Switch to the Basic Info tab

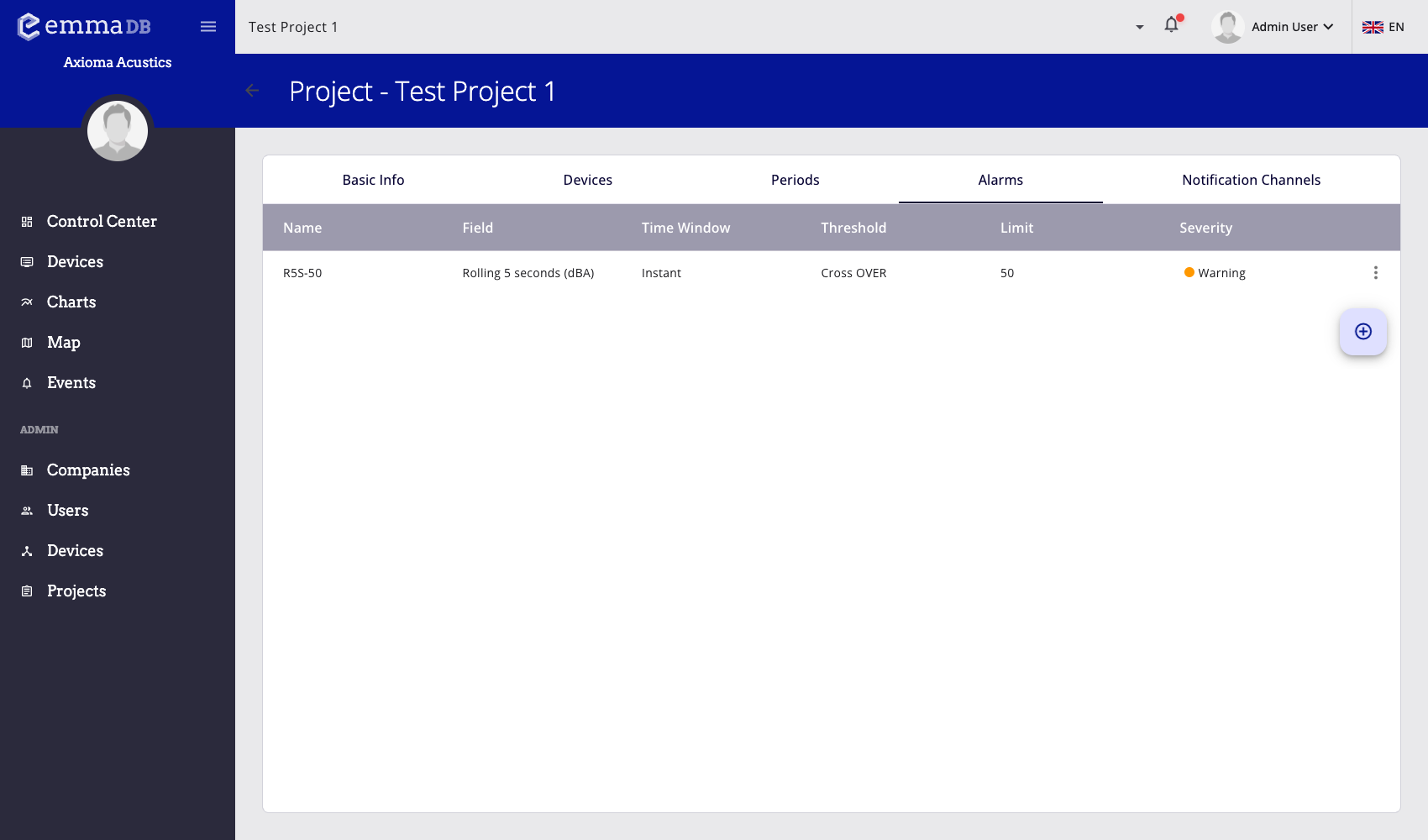click(x=373, y=180)
